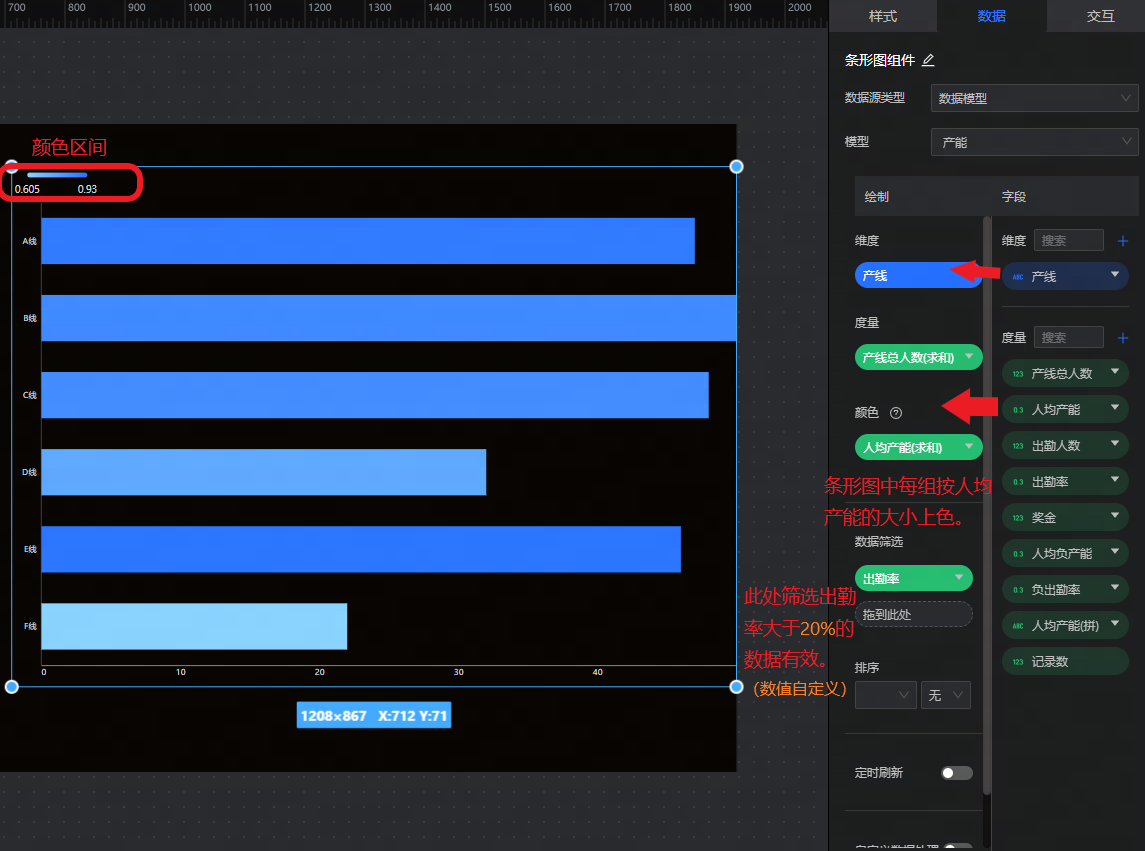Expand the 出勤率 data filter pill menu
Viewport: 1145px width, 851px height.
960,577
